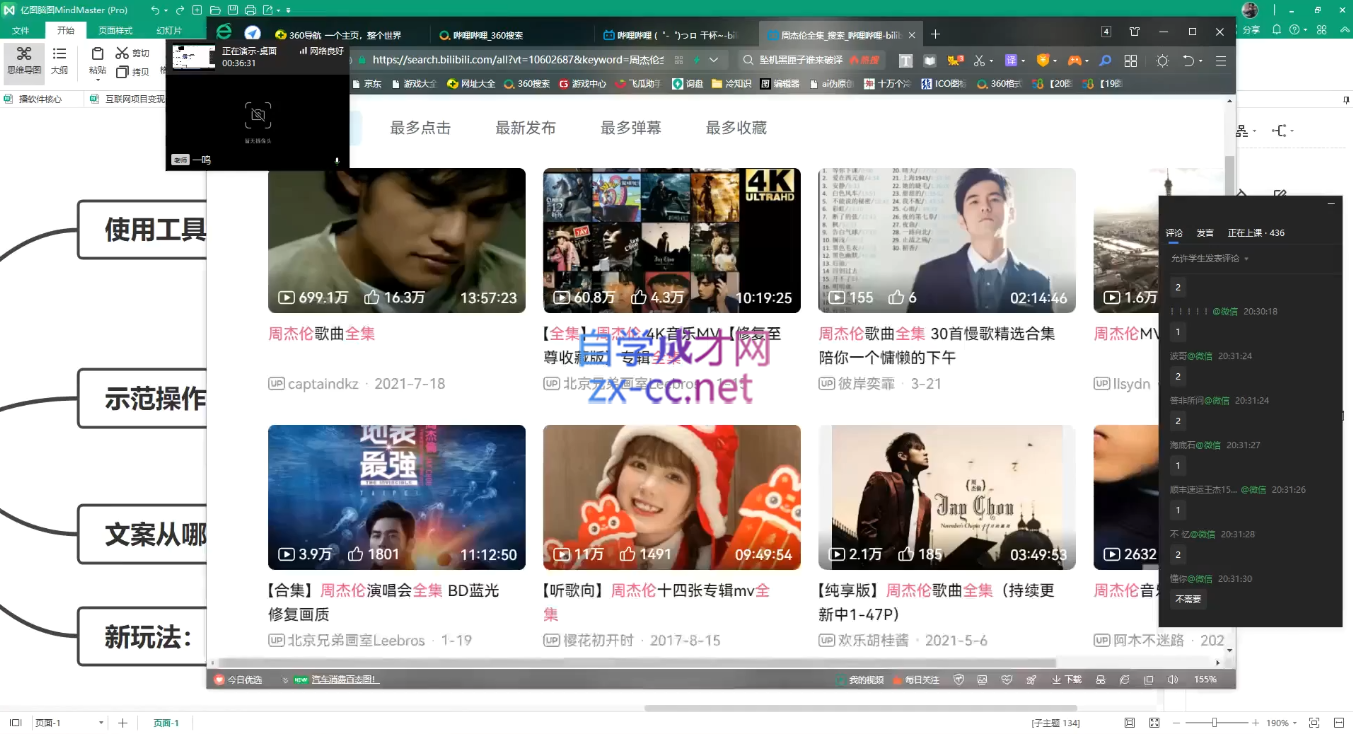This screenshot has width=1353, height=734.
Task: Open the 190% zoom level dropdown
Action: [1282, 723]
